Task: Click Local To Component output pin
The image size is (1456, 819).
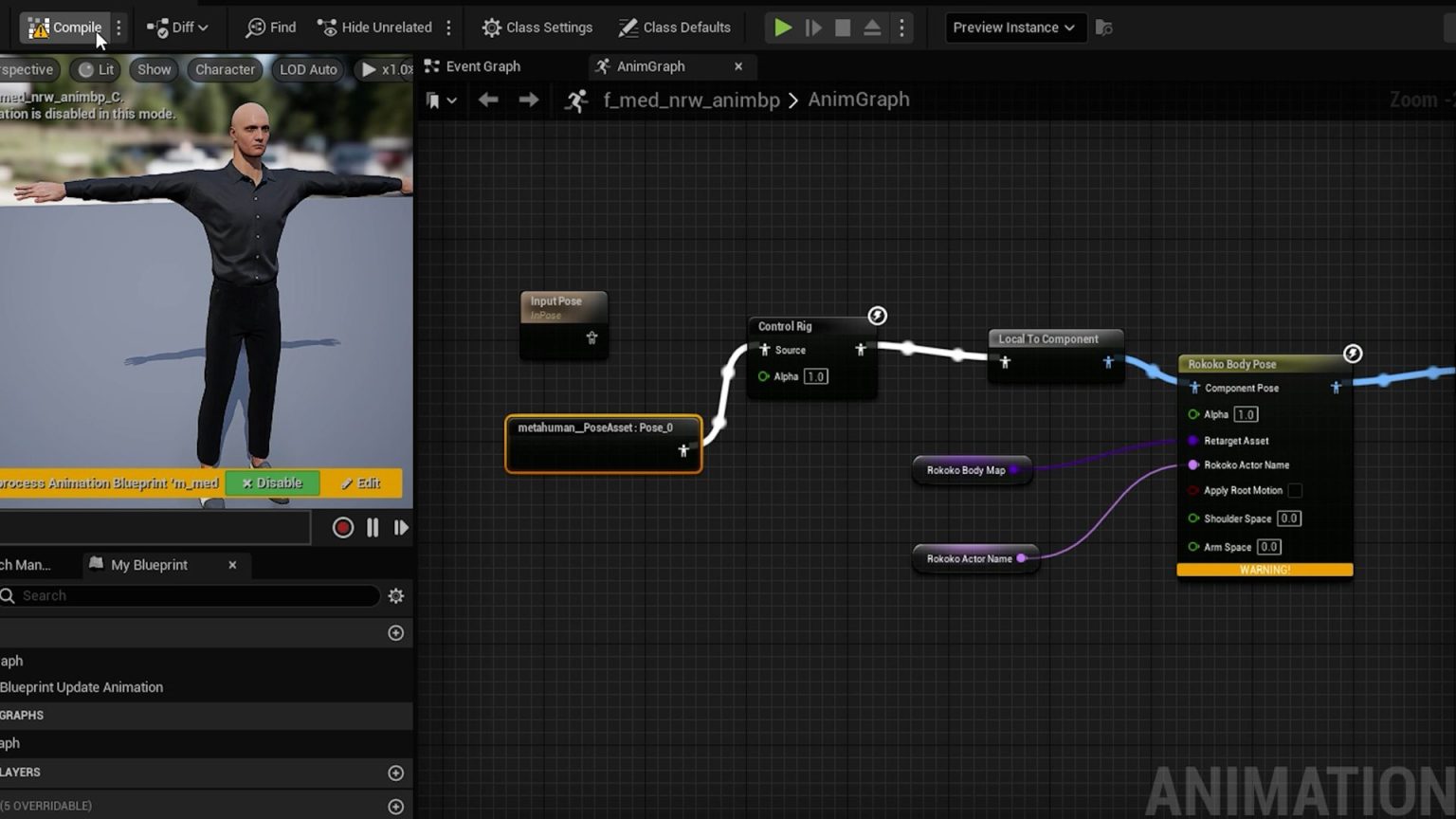Action: point(1108,362)
